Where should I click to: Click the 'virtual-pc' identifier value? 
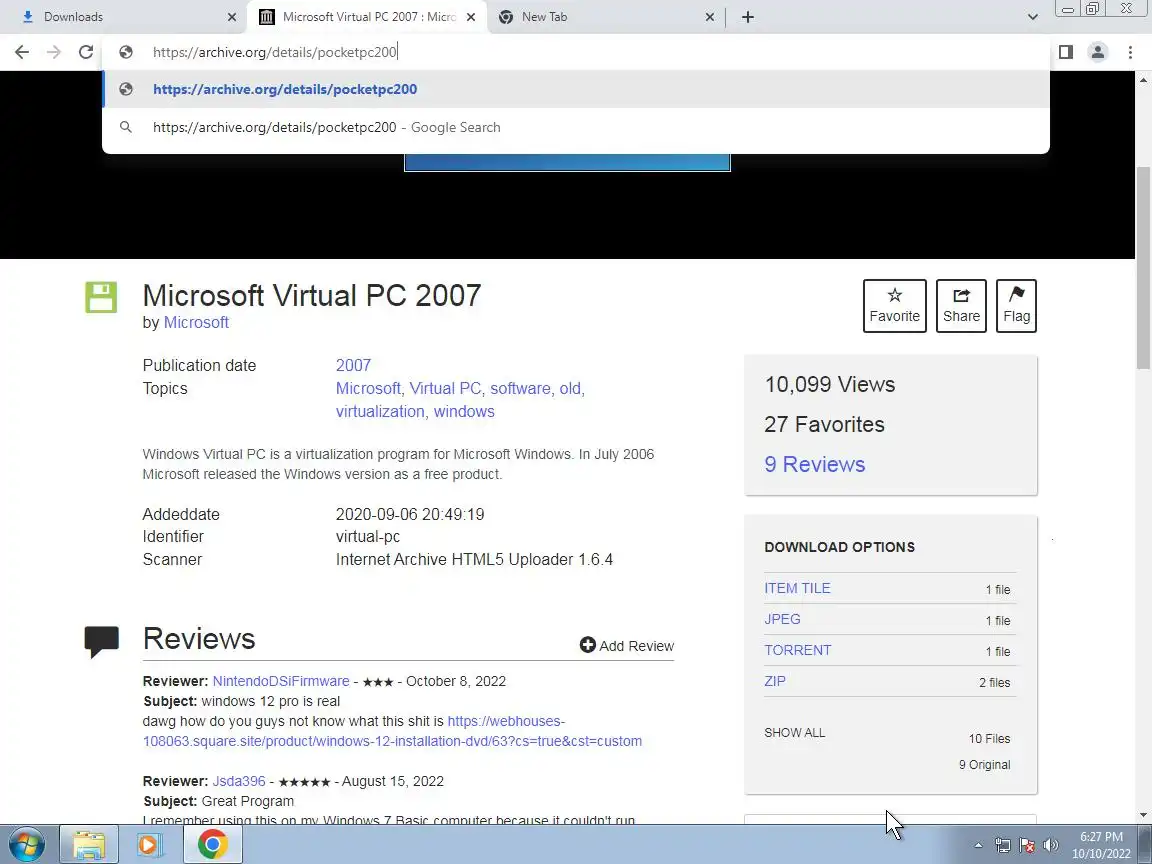click(x=367, y=537)
